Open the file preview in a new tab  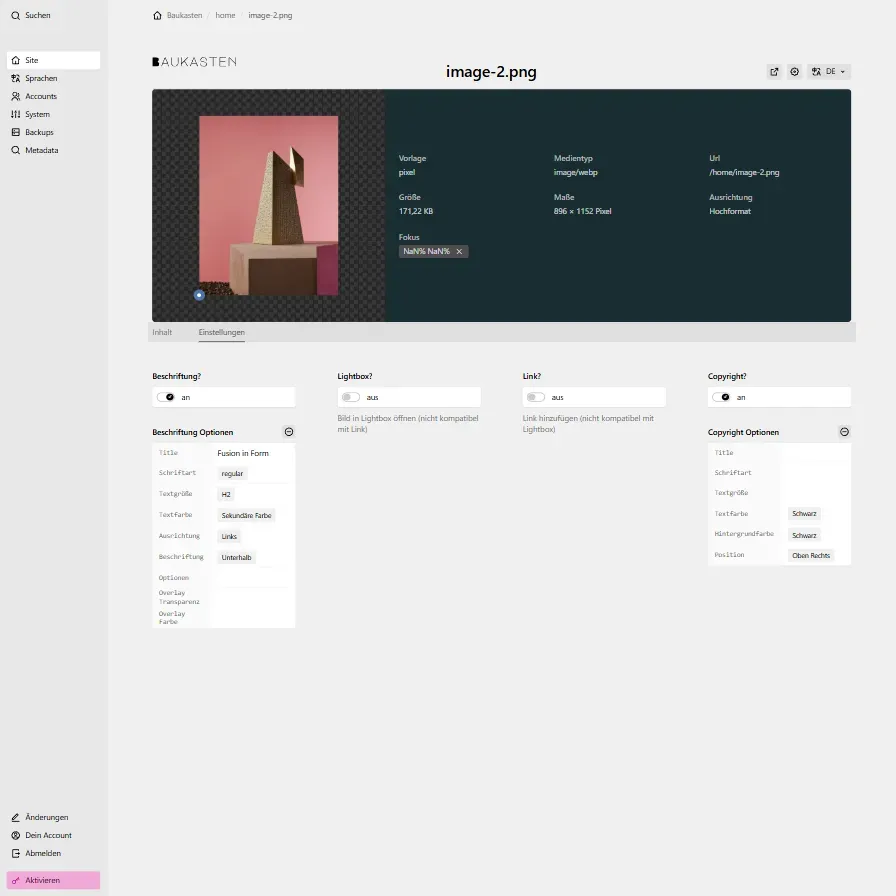tap(774, 71)
